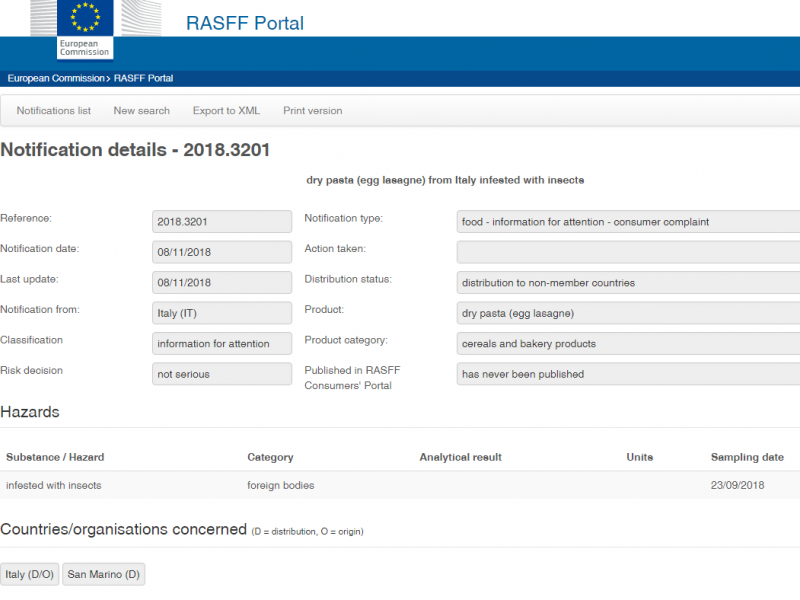Click the Category column header

(270, 457)
